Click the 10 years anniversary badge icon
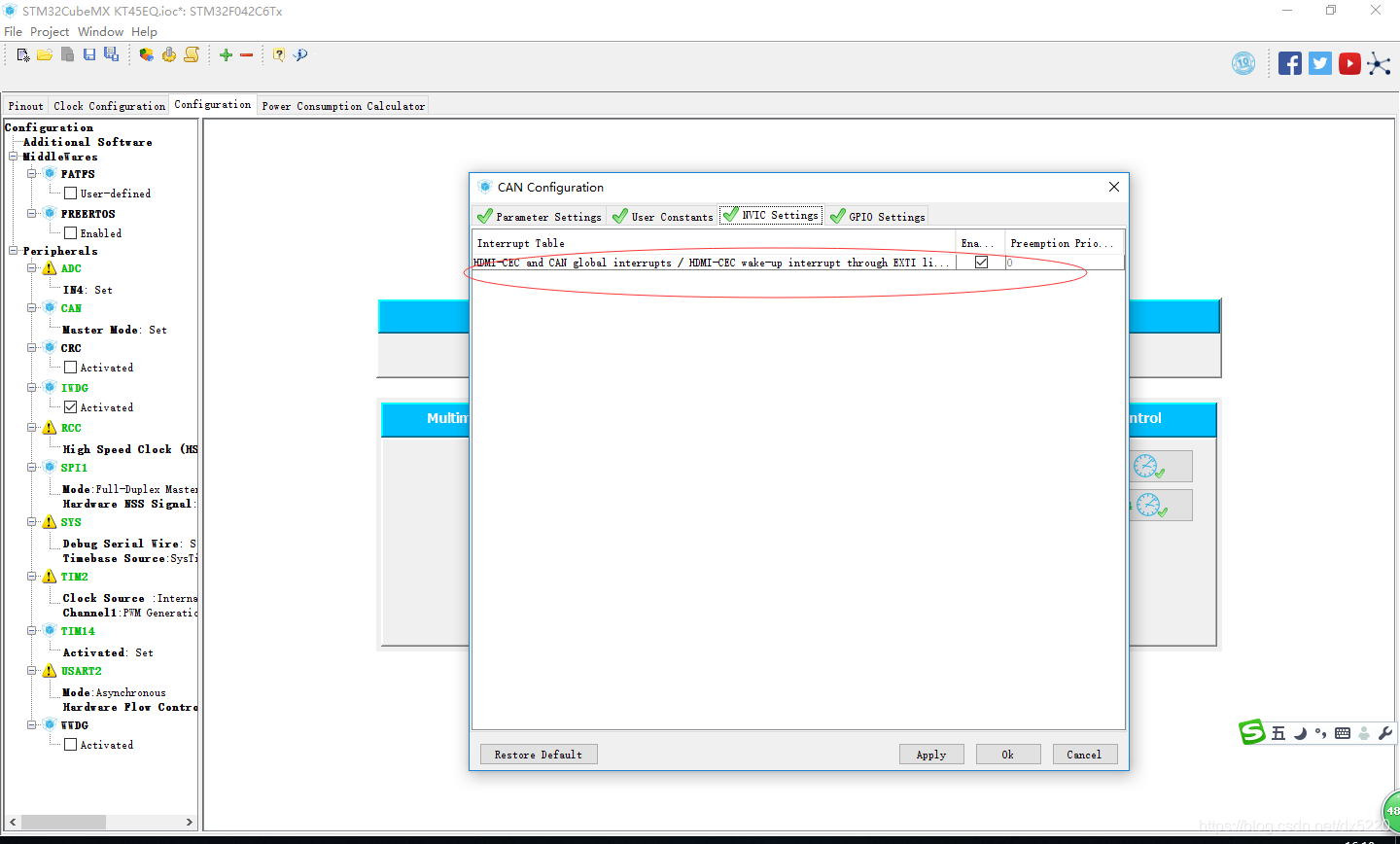The width and height of the screenshot is (1400, 844). pos(1243,63)
